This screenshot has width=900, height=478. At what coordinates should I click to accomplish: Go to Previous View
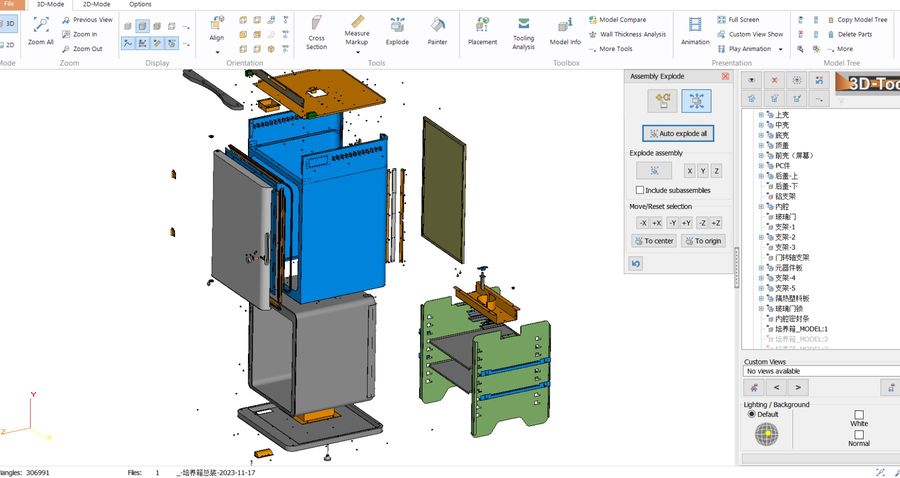coord(87,20)
